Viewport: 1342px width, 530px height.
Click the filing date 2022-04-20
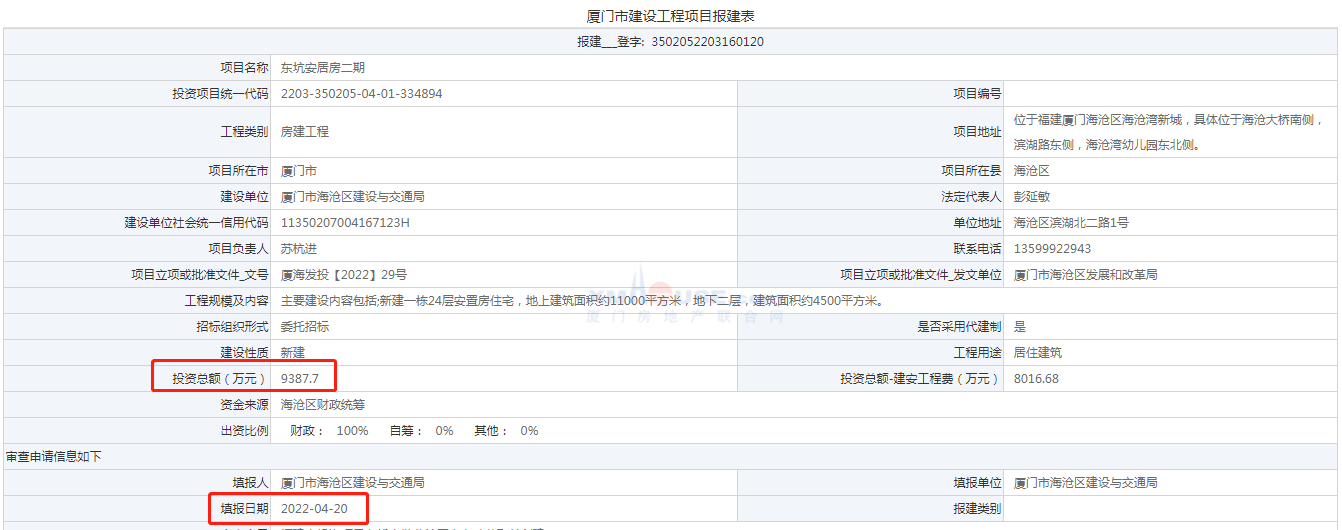point(314,509)
